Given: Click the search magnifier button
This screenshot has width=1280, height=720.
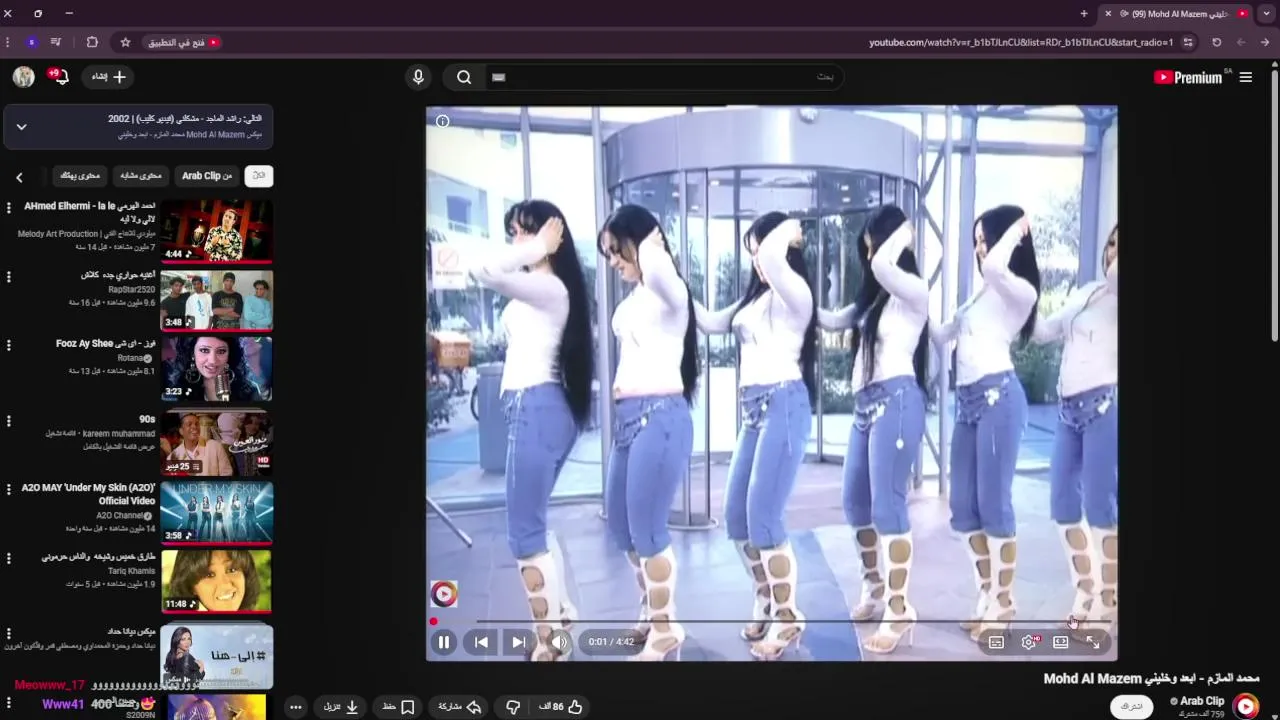Looking at the screenshot, I should tap(464, 77).
